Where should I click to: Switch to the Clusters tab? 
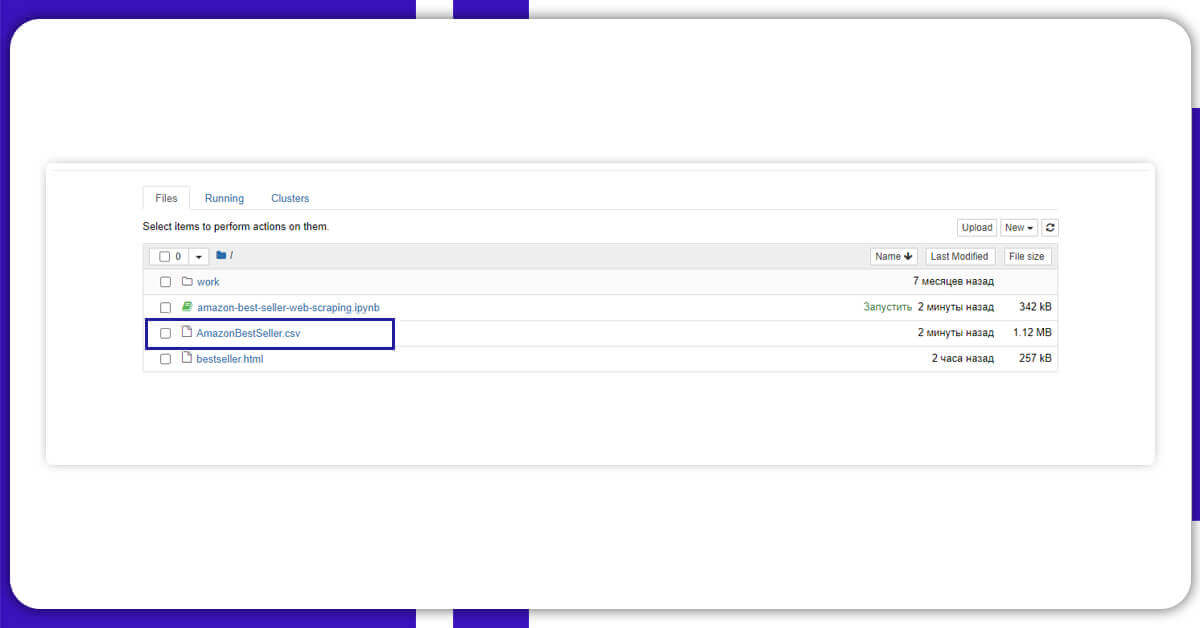[290, 198]
